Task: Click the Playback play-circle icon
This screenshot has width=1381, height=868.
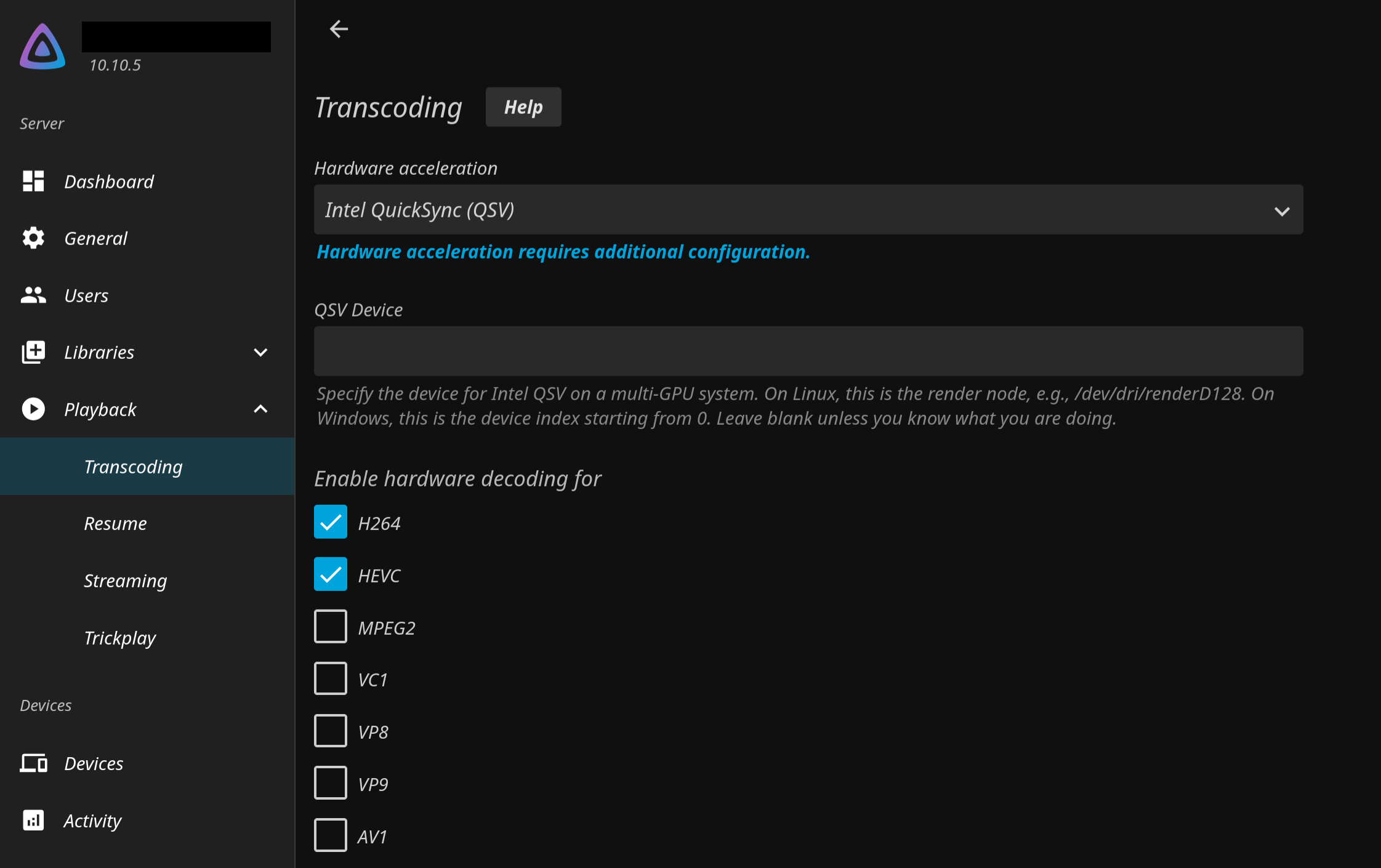Action: pos(33,409)
